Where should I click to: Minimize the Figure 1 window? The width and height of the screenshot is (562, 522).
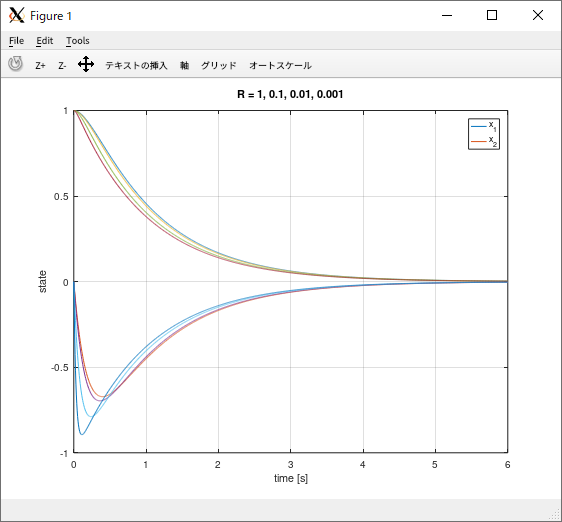pos(447,15)
